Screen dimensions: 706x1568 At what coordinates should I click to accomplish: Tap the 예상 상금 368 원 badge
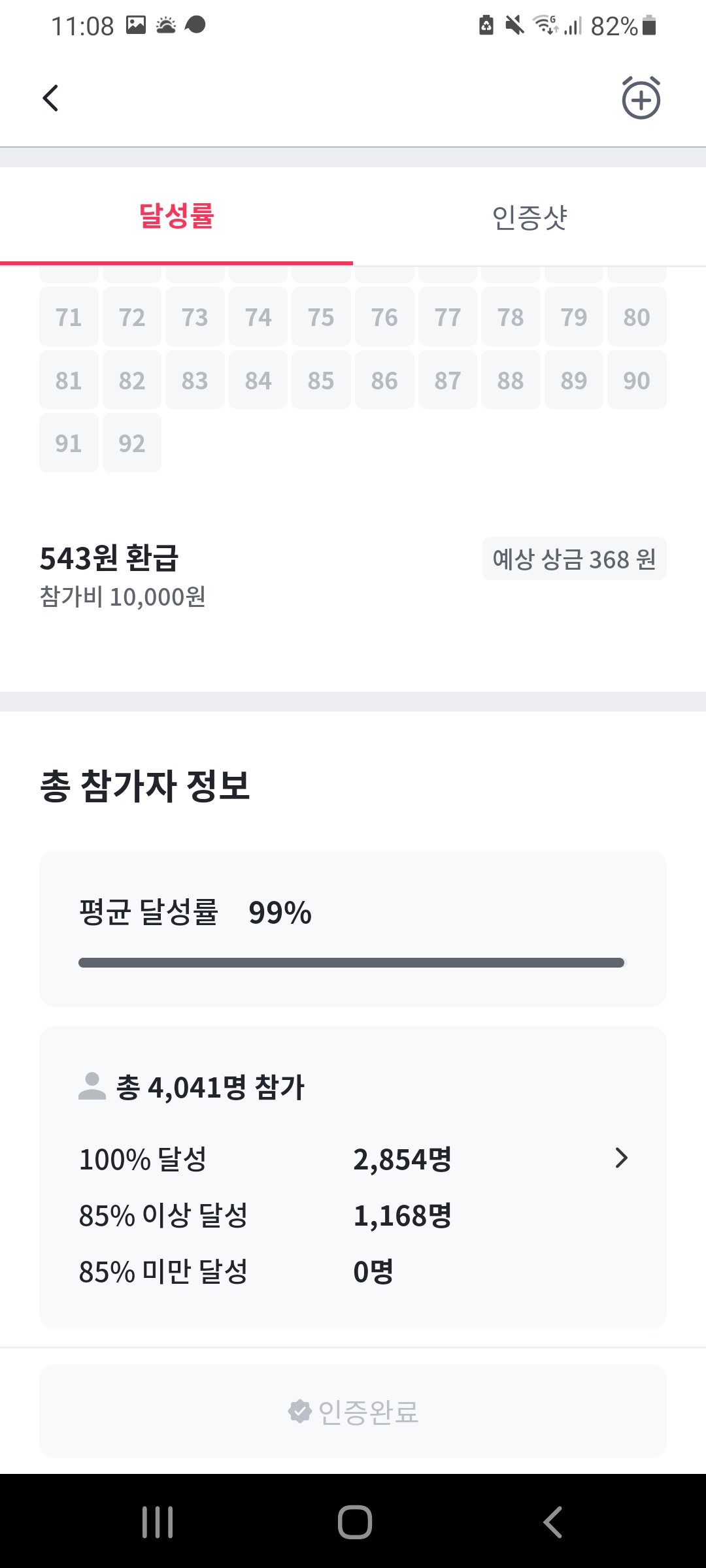[574, 559]
